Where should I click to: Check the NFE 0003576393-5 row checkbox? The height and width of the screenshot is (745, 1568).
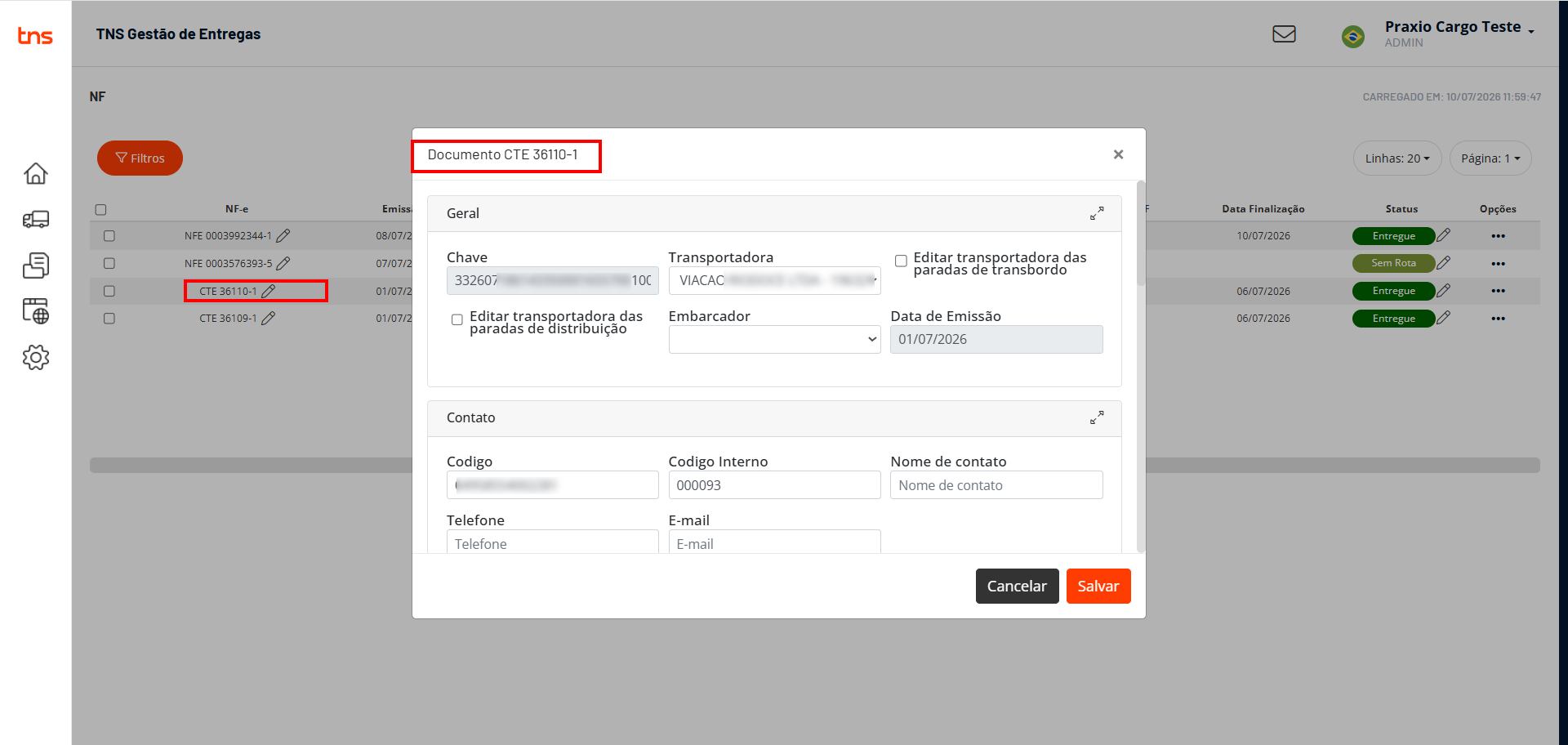point(109,264)
